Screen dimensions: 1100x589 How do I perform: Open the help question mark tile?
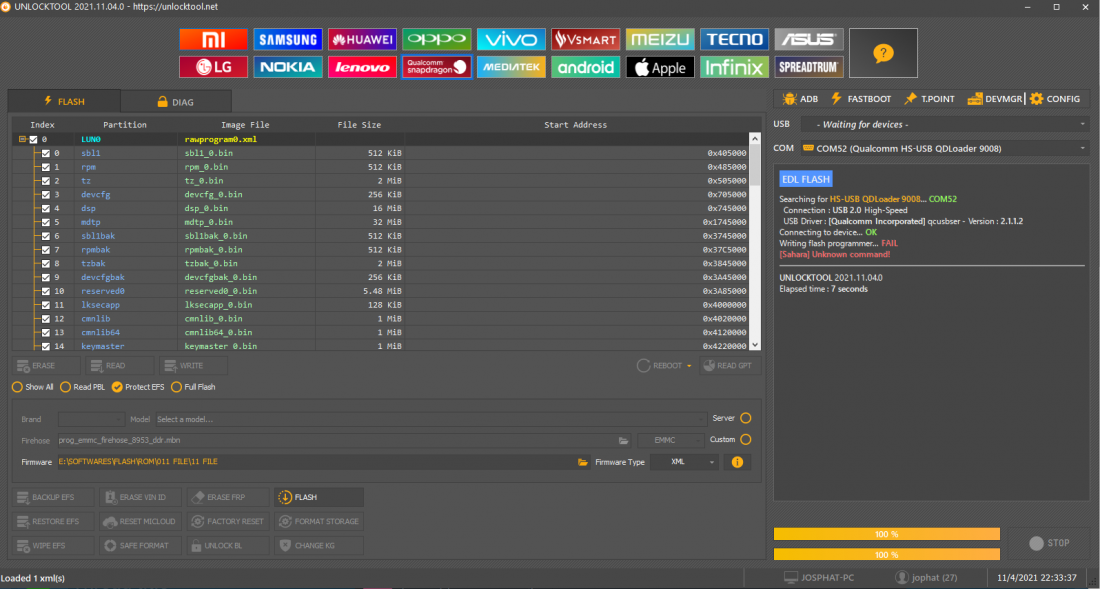pyautogui.click(x=883, y=53)
